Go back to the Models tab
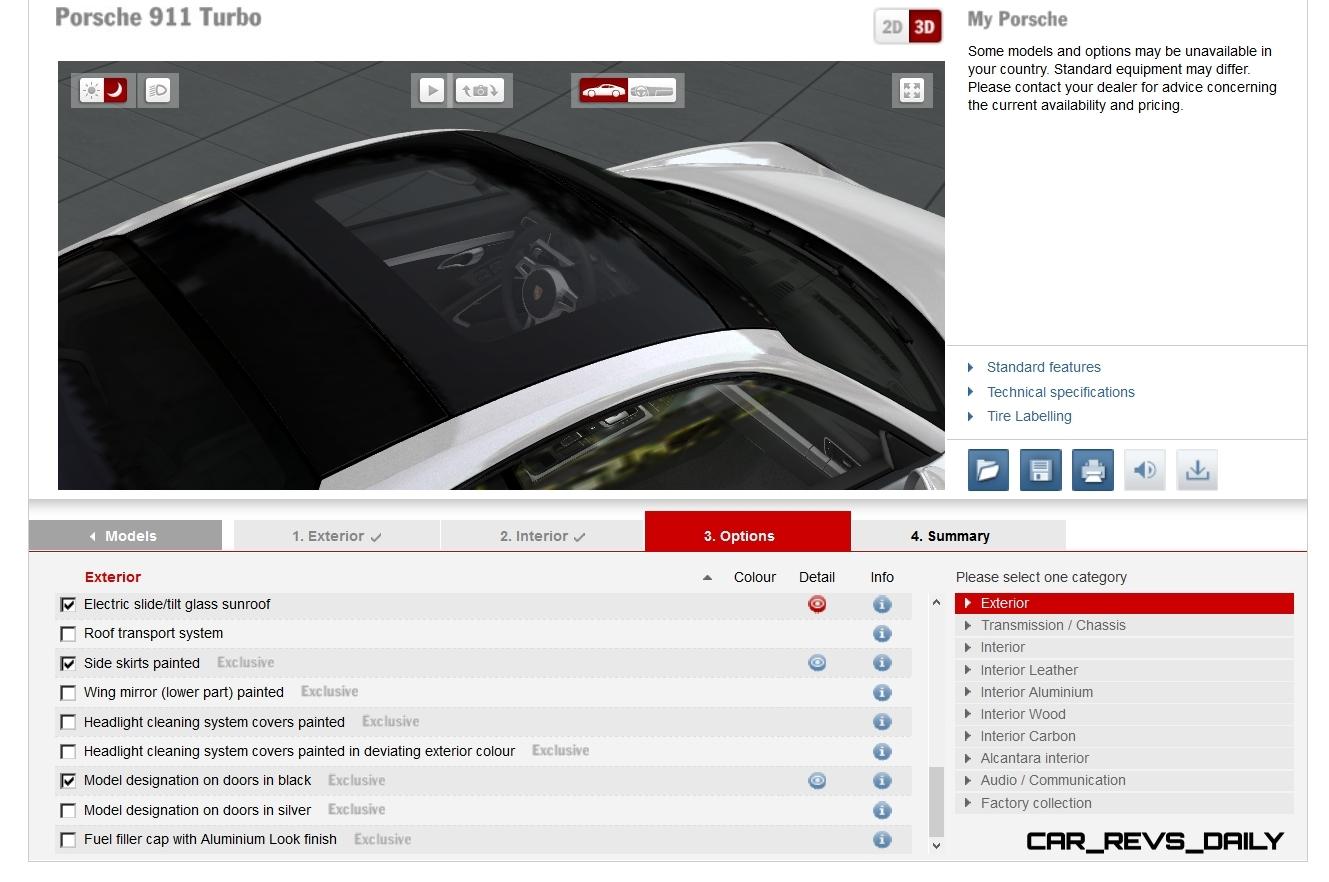Viewport: 1329px width, 882px height. point(125,536)
